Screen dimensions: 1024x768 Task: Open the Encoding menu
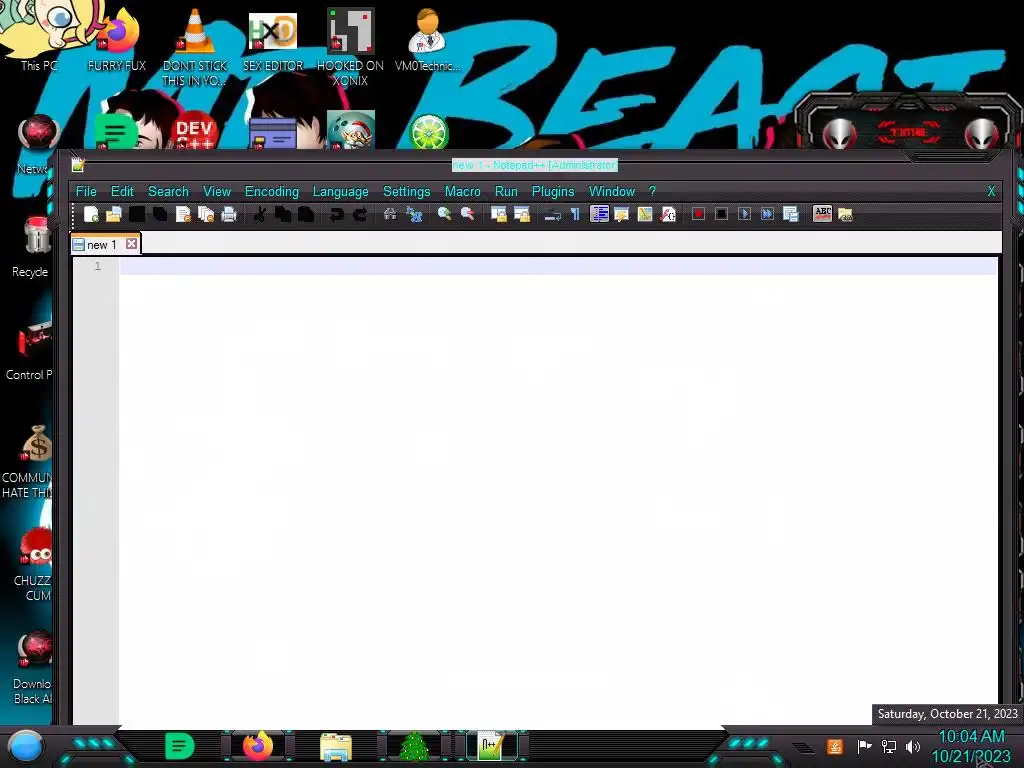click(272, 191)
